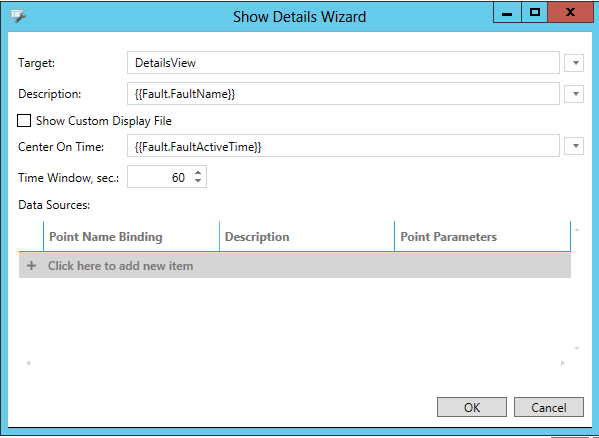This screenshot has width=599, height=438.
Task: Focus the Time Window seconds value box
Action: click(x=160, y=177)
